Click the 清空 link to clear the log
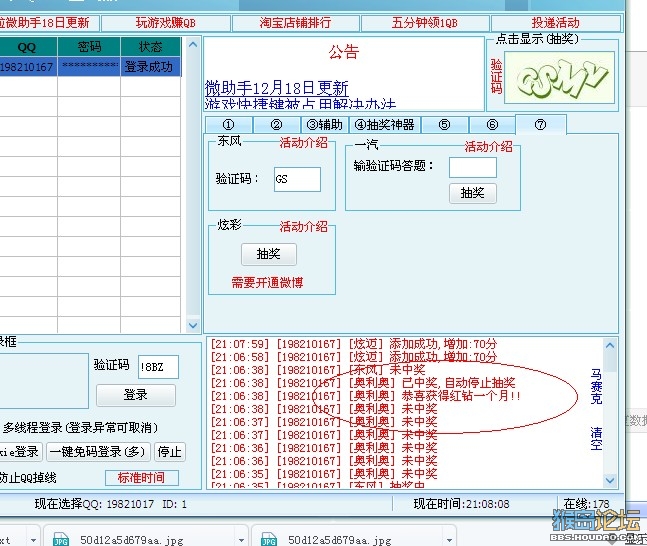The image size is (647, 546). tap(596, 439)
